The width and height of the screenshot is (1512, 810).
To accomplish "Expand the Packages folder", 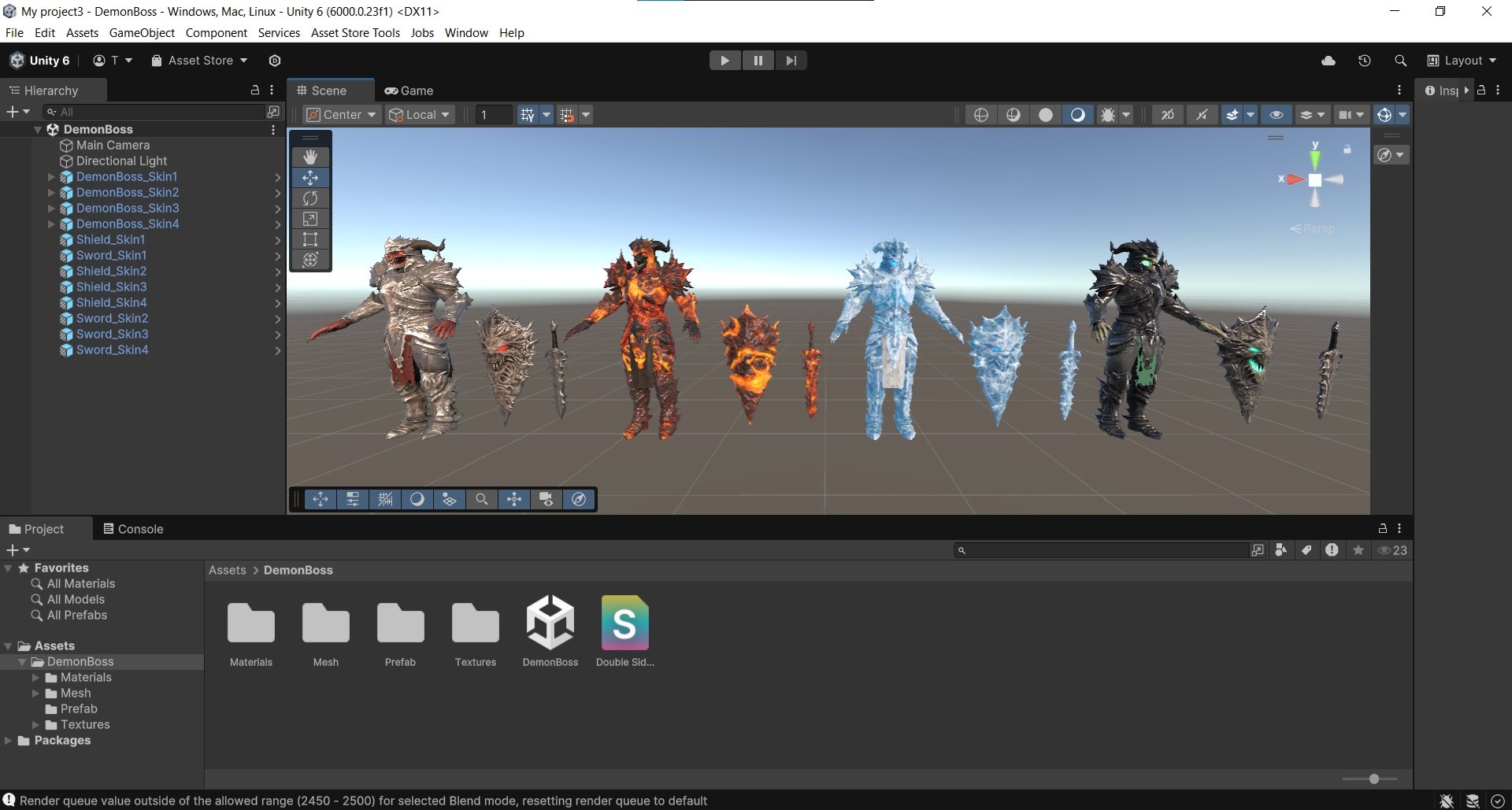I will 8,741.
